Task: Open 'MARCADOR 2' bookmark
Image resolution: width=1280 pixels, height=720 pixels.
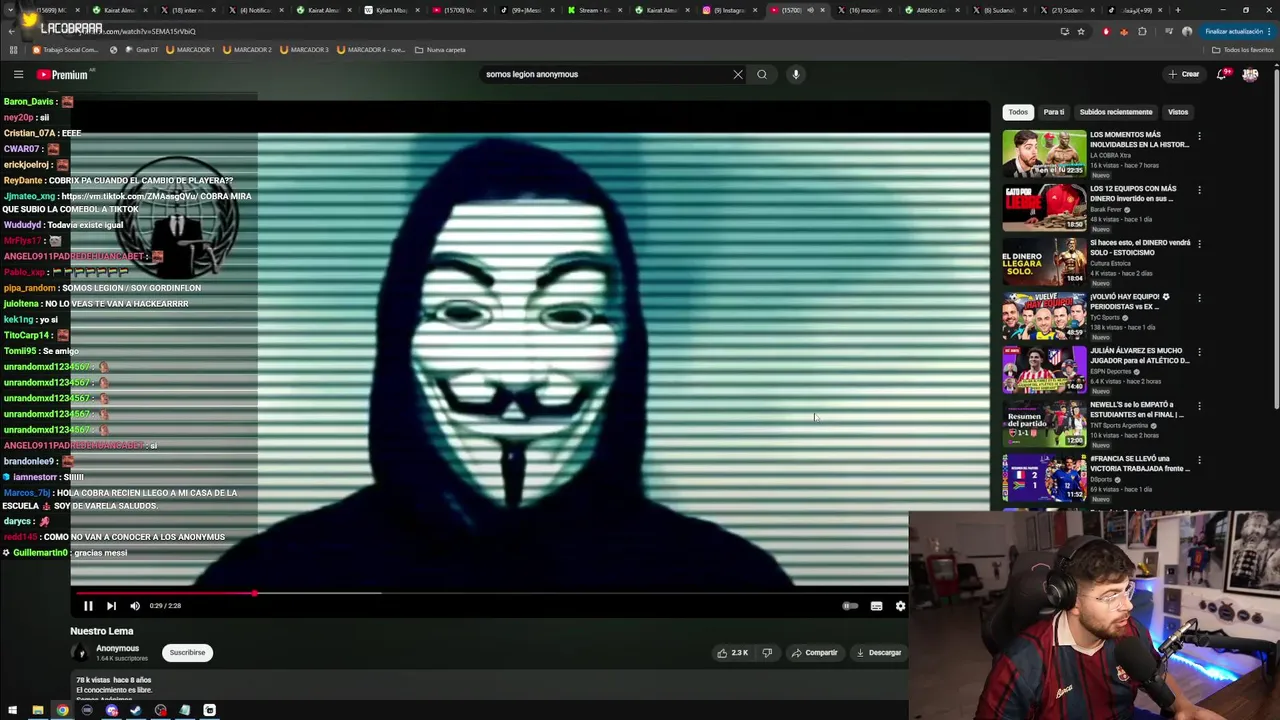Action: tap(247, 50)
